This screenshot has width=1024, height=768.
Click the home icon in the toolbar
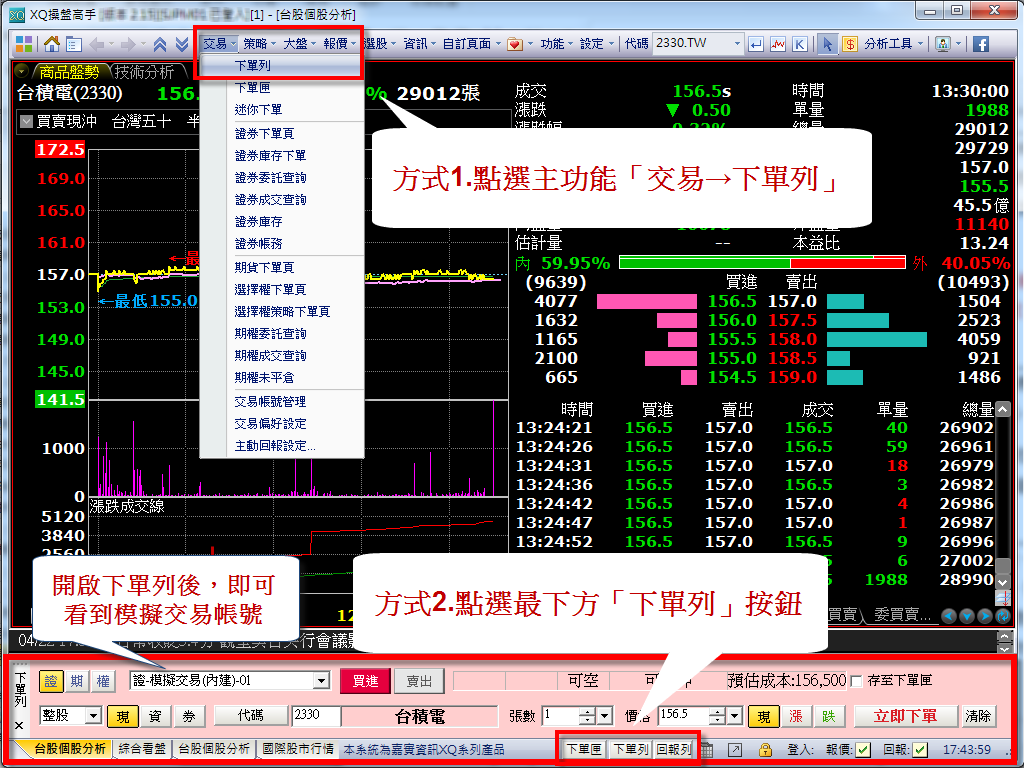click(52, 44)
